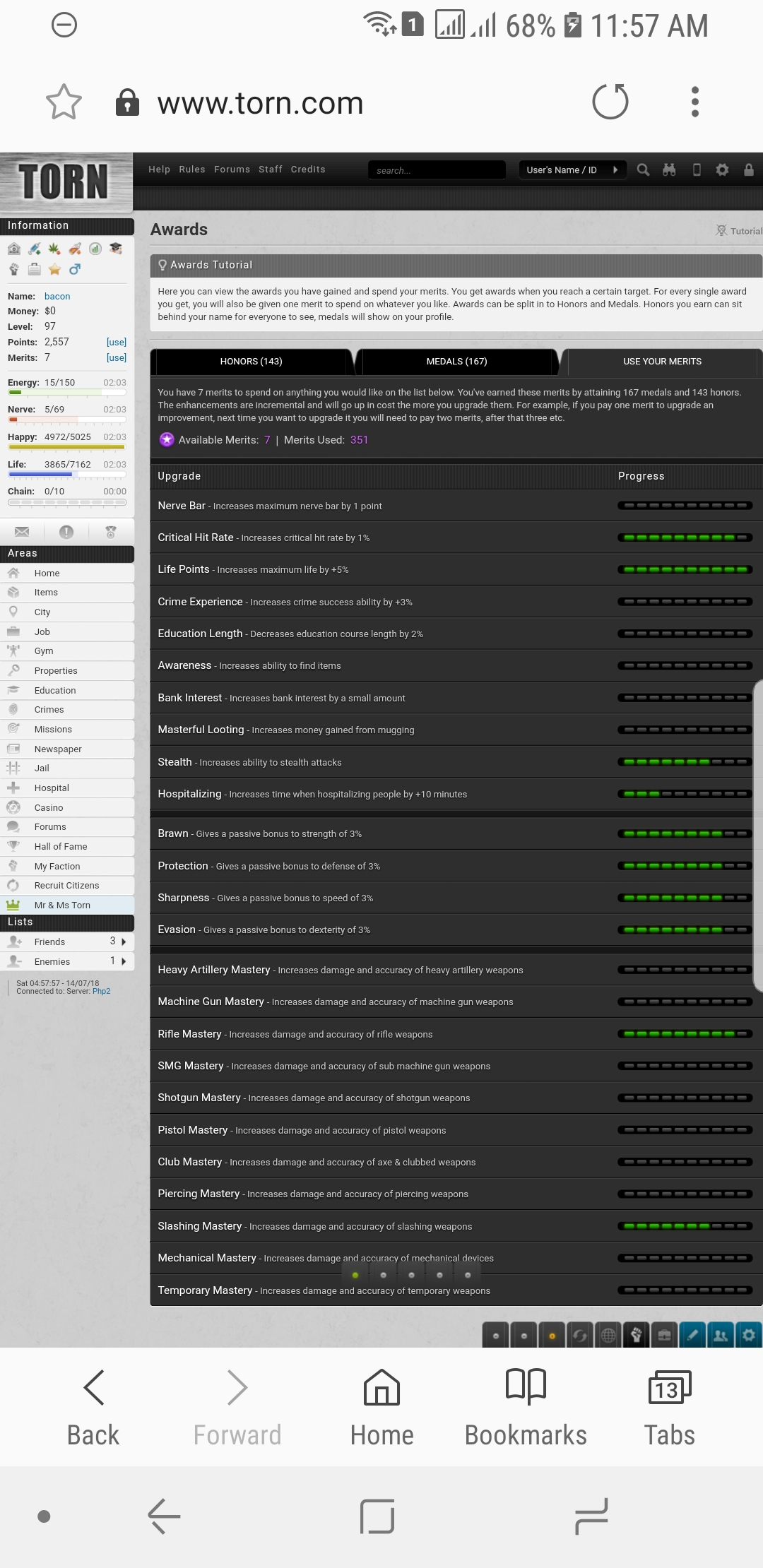
Task: Click the padlock logout icon in header
Action: point(748,170)
